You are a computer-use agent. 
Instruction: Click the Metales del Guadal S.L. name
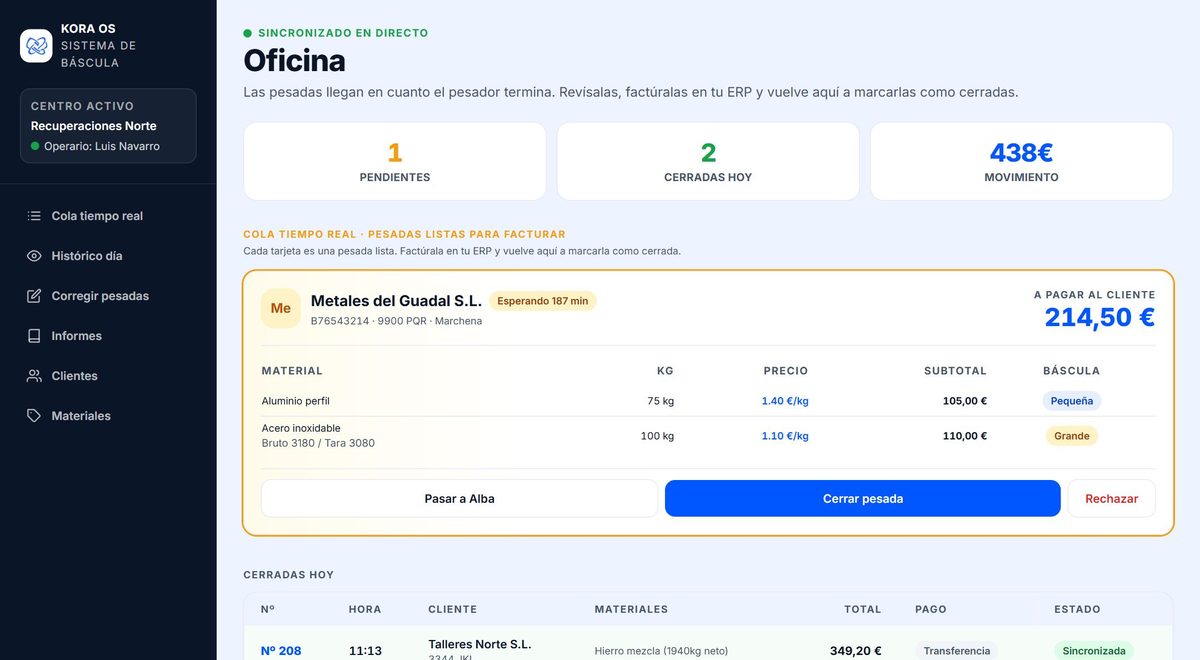pyautogui.click(x=396, y=300)
